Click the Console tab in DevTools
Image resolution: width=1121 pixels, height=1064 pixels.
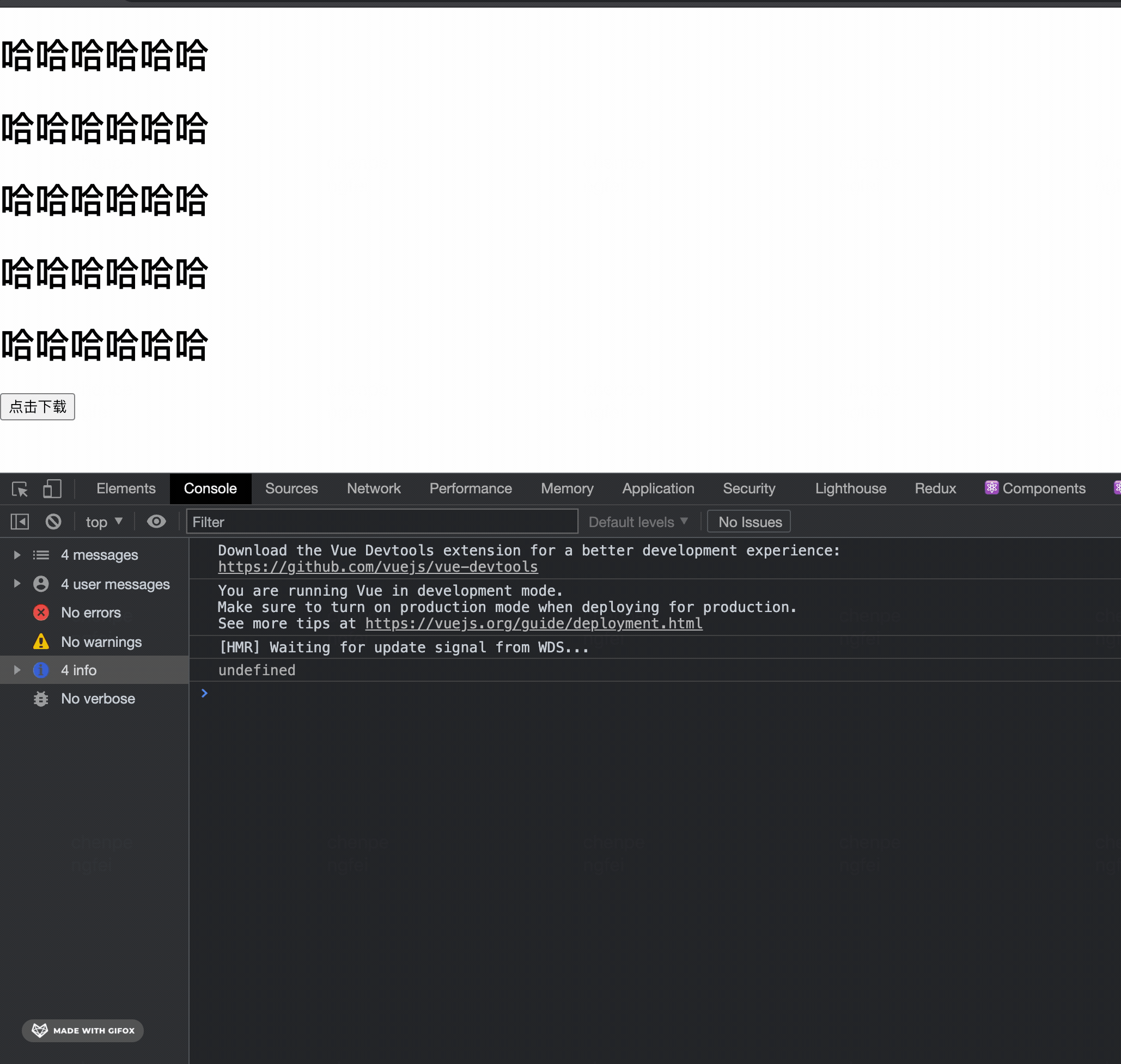point(210,489)
